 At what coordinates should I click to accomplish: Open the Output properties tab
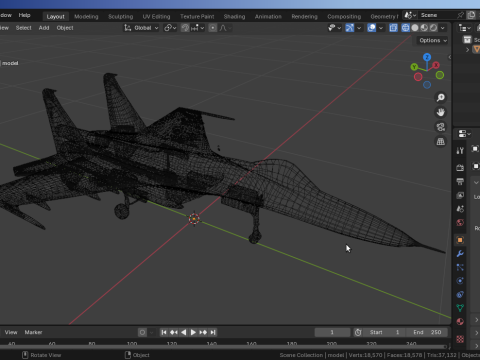460,181
